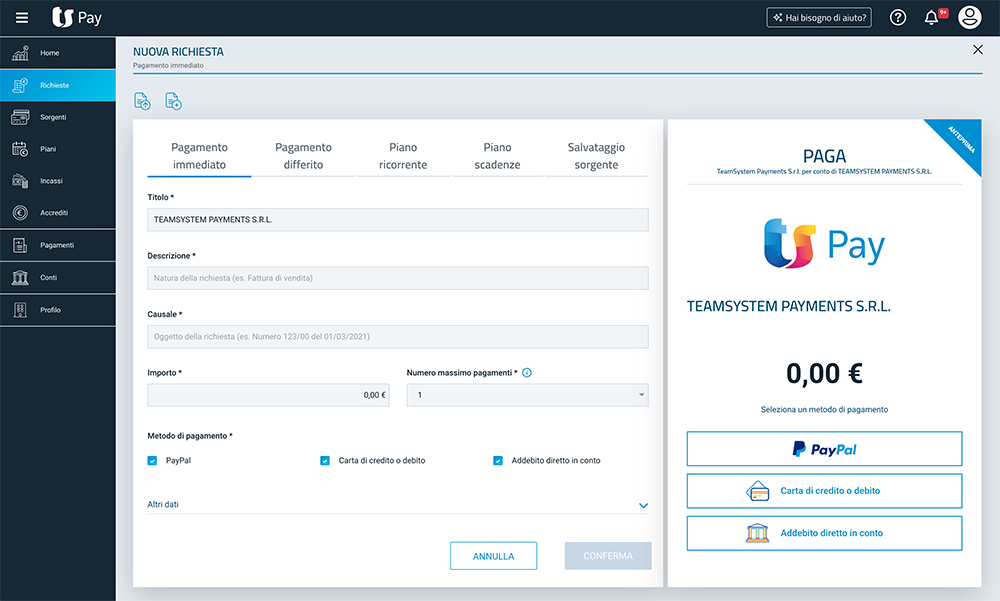
Task: Show info for Numero massimo pagamenti
Action: pyautogui.click(x=527, y=373)
